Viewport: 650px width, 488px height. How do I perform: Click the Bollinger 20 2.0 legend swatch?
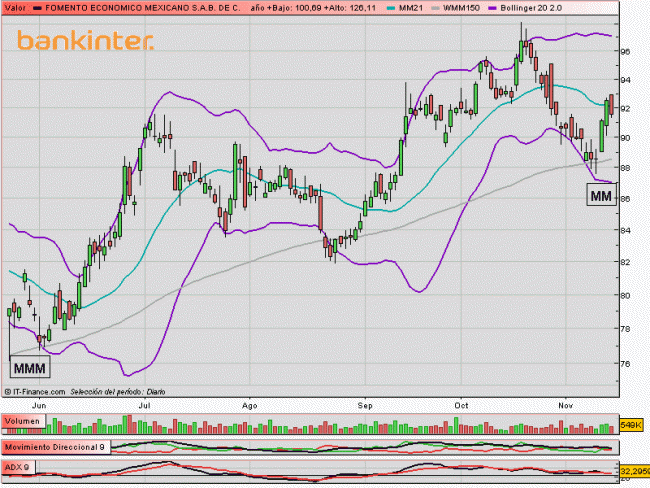[x=492, y=8]
